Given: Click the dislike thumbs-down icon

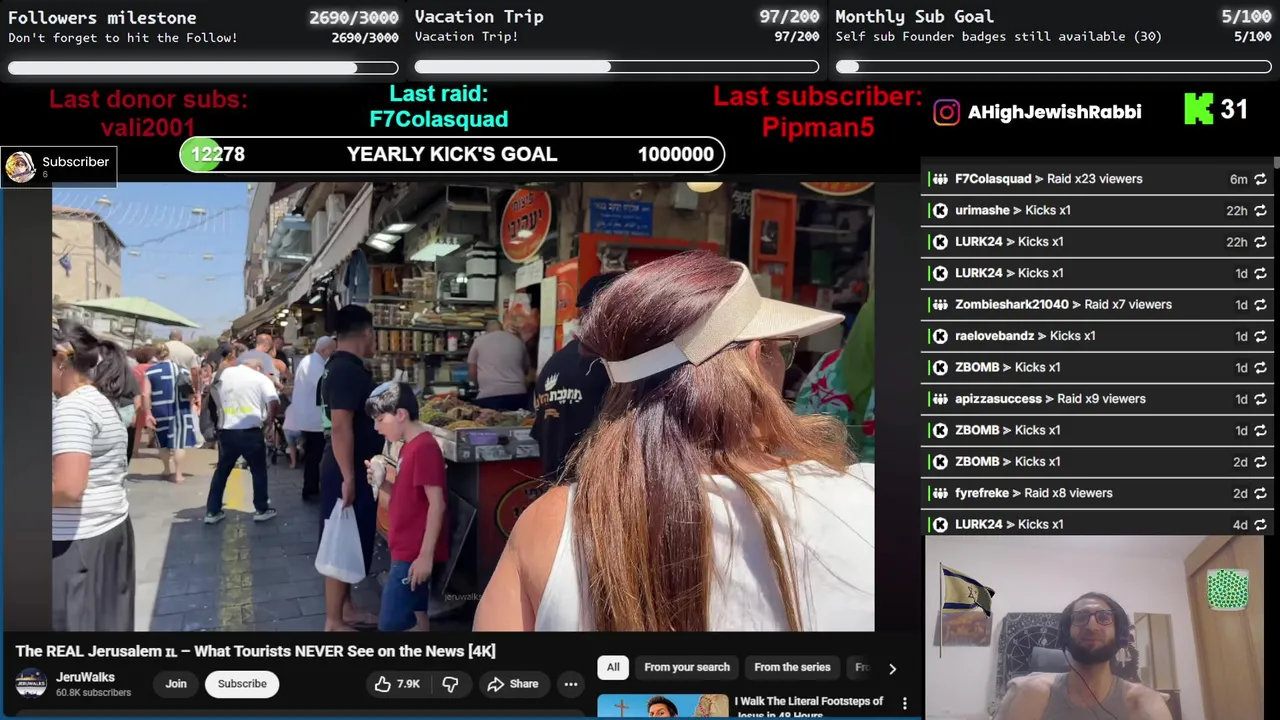Looking at the screenshot, I should tap(450, 684).
